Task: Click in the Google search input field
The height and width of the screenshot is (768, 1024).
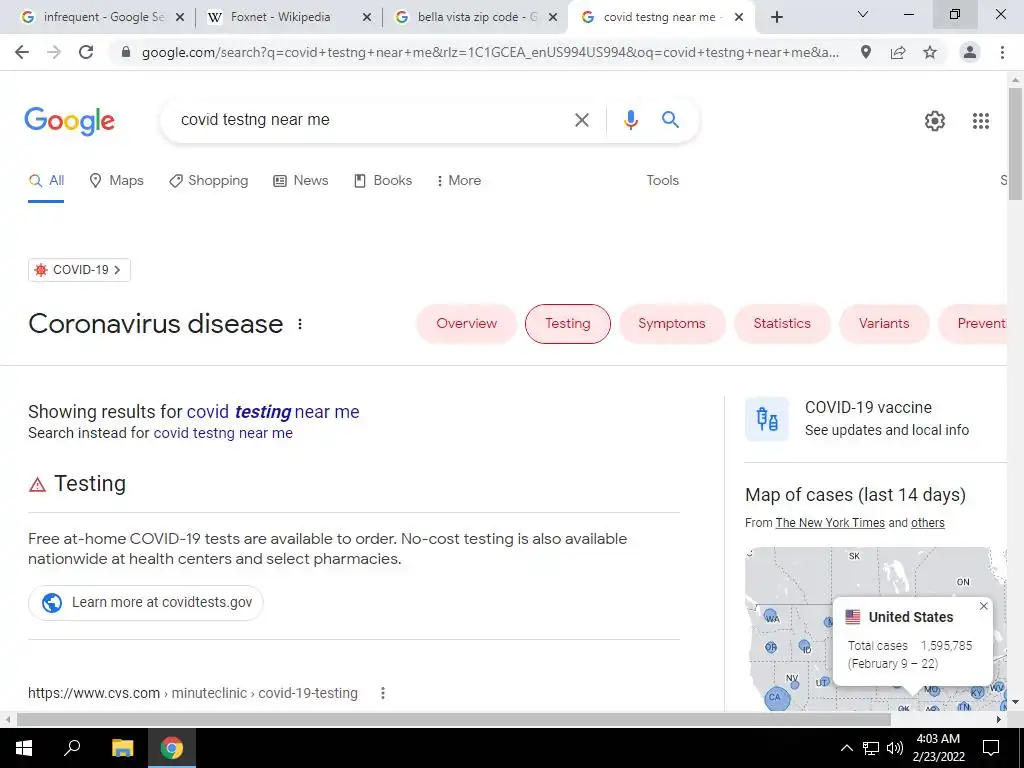Action: click(x=372, y=120)
